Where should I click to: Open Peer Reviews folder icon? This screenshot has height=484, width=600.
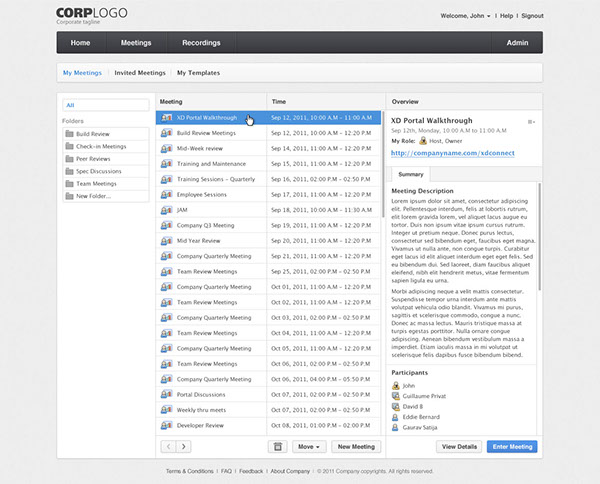69,158
